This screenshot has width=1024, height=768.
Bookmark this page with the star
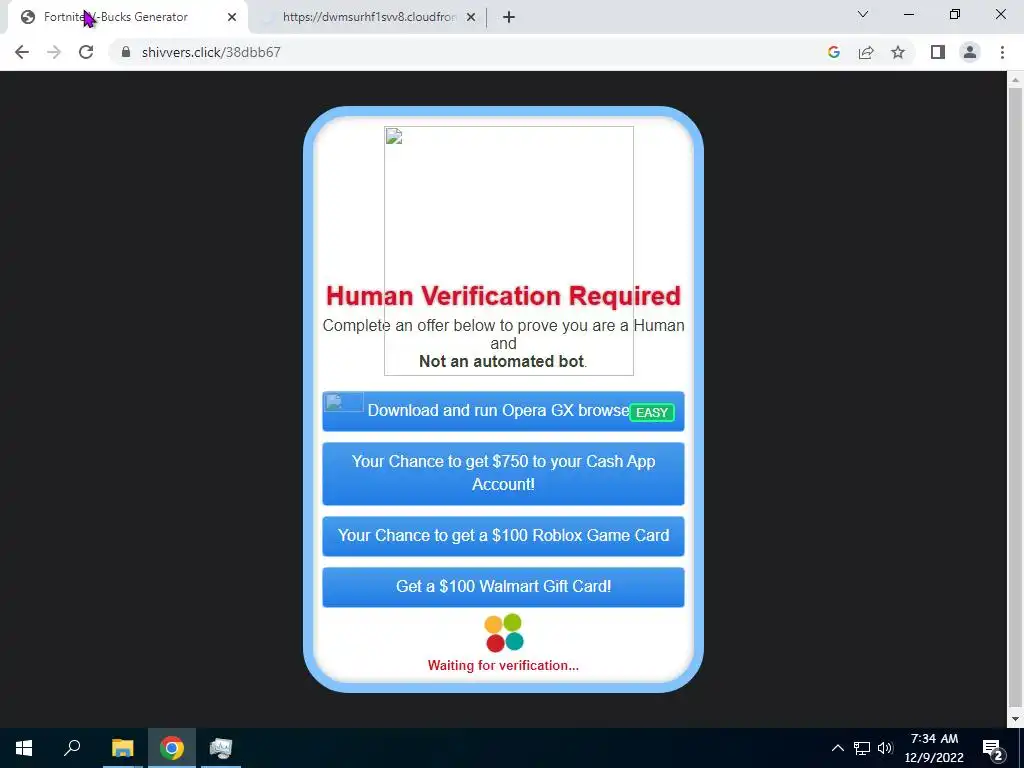898,52
